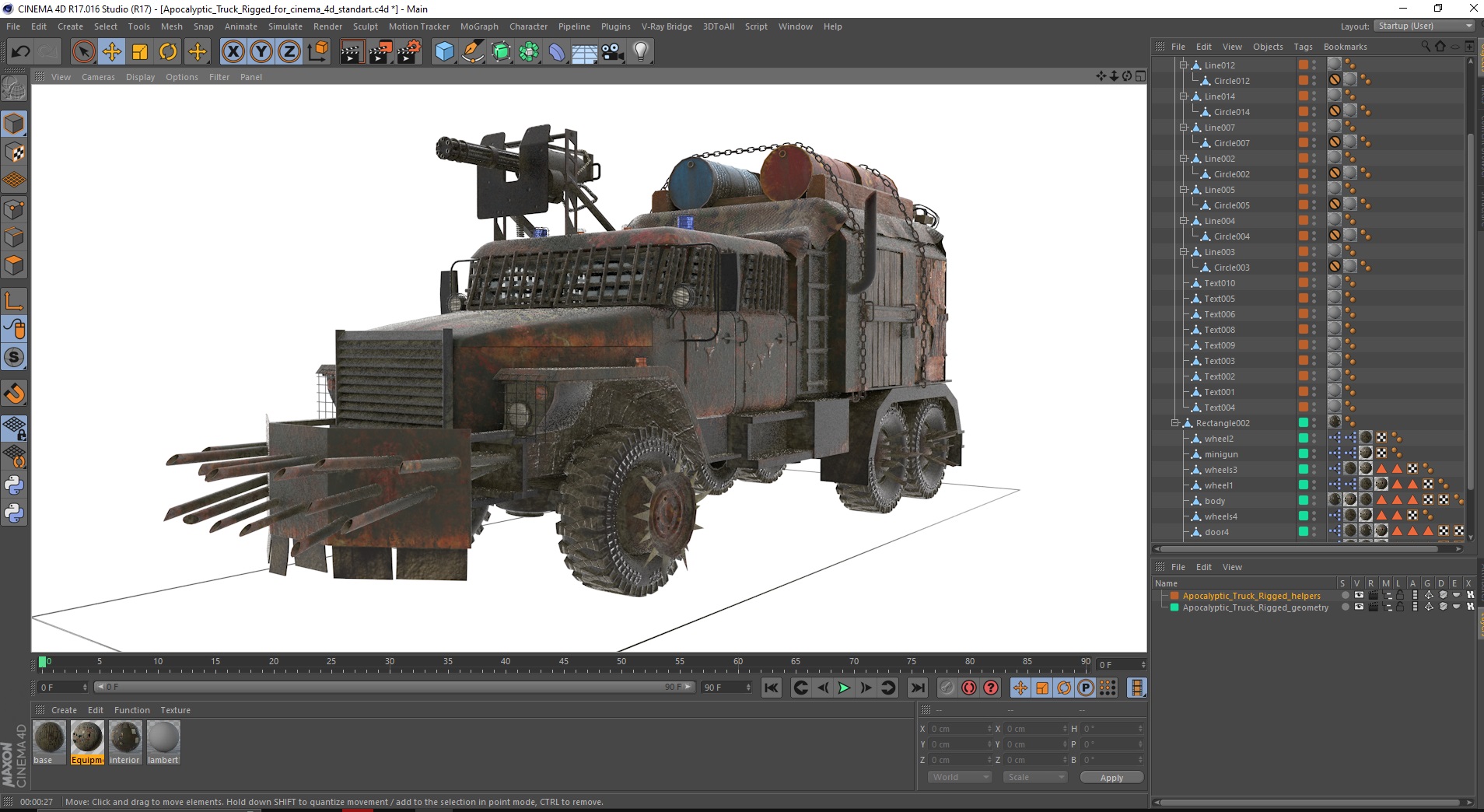Collapse the Line014 tree node
This screenshot has height=812, width=1484.
point(1184,96)
